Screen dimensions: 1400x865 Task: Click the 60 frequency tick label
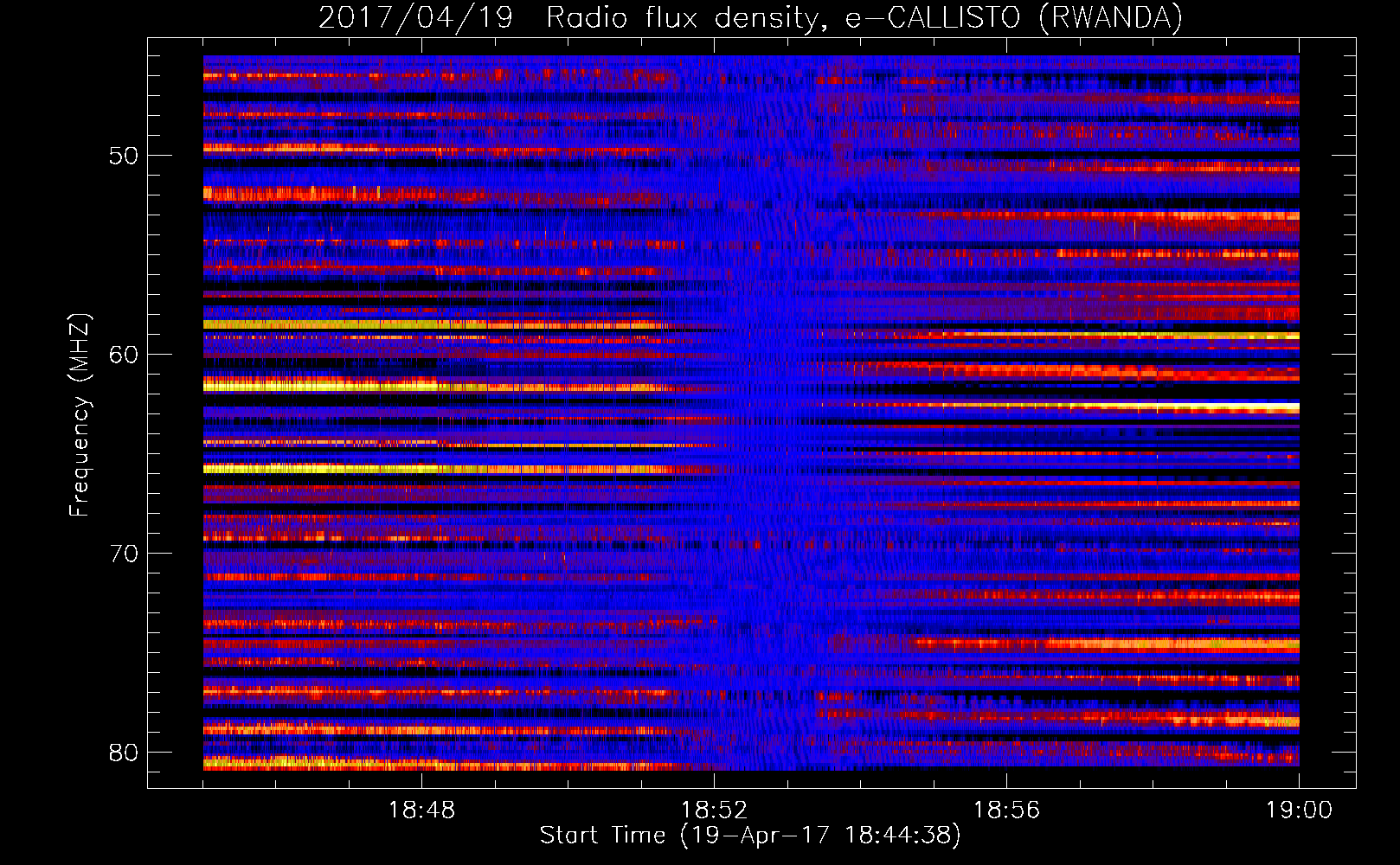(x=124, y=355)
